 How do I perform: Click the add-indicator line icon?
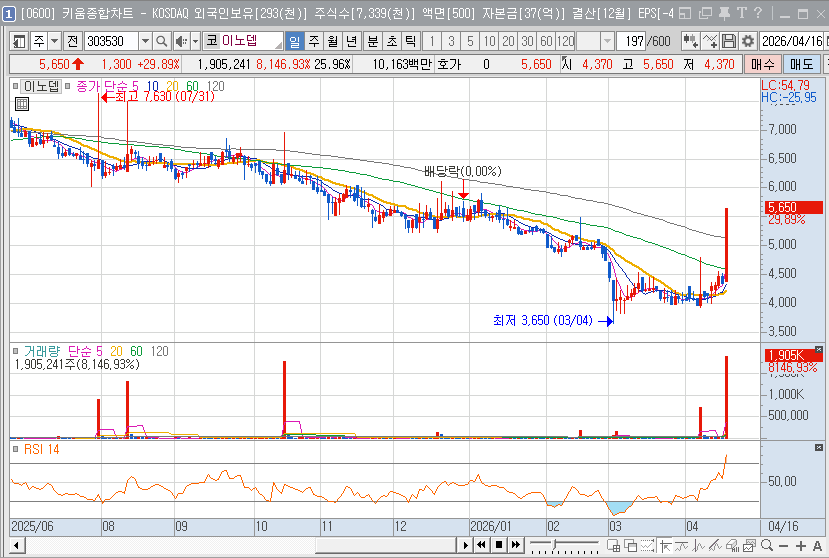[709, 41]
